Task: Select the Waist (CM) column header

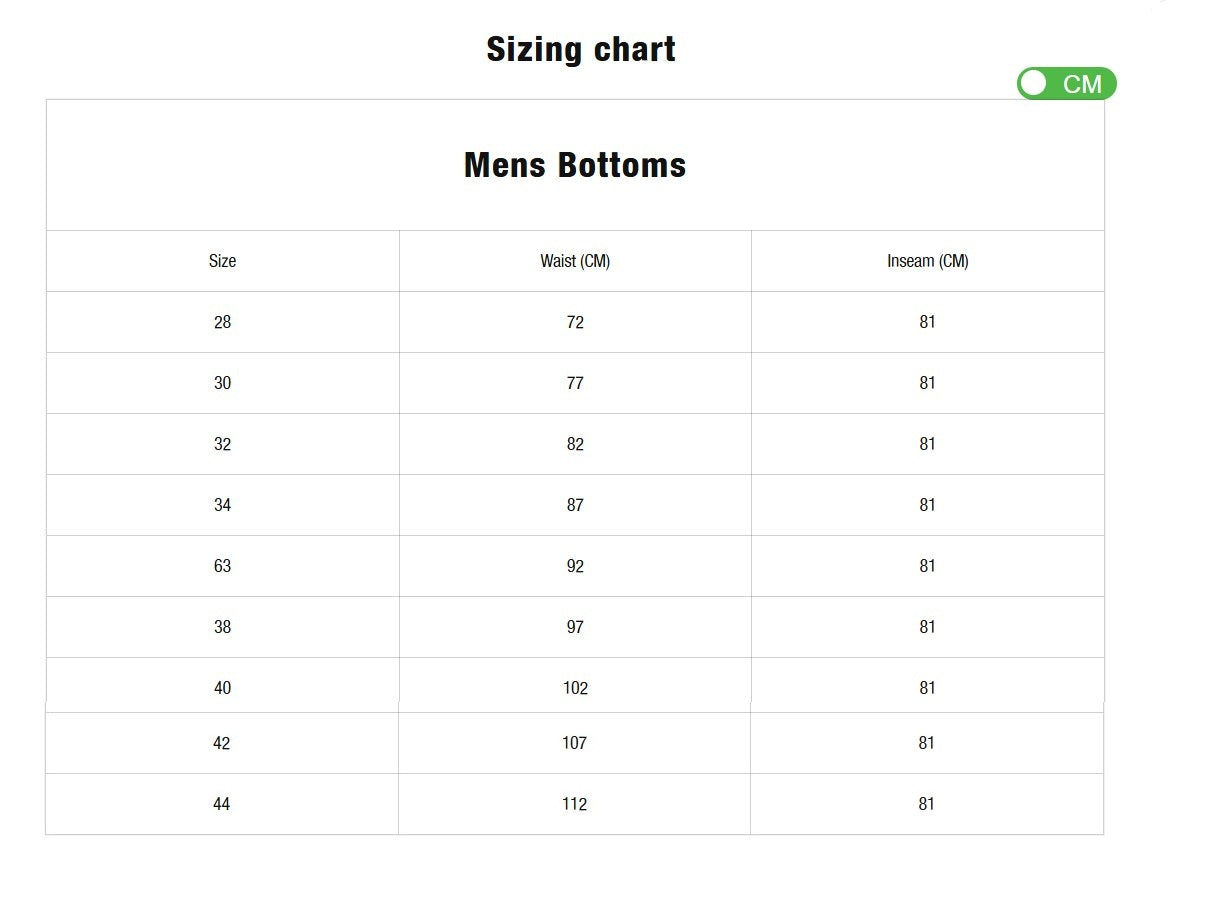Action: click(x=575, y=261)
